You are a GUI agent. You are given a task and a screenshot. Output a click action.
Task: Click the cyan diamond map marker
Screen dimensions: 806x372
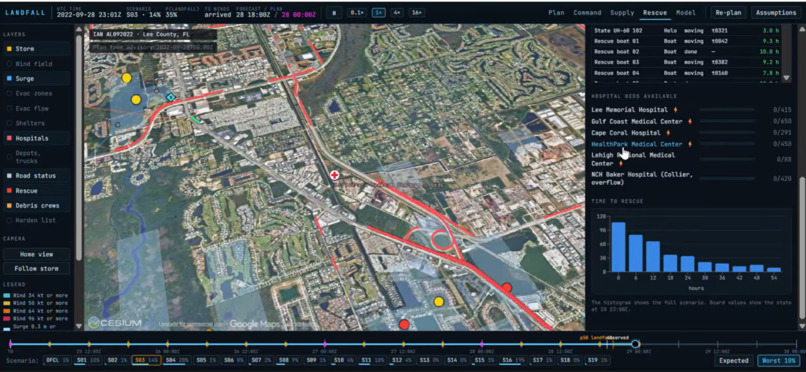[x=171, y=97]
